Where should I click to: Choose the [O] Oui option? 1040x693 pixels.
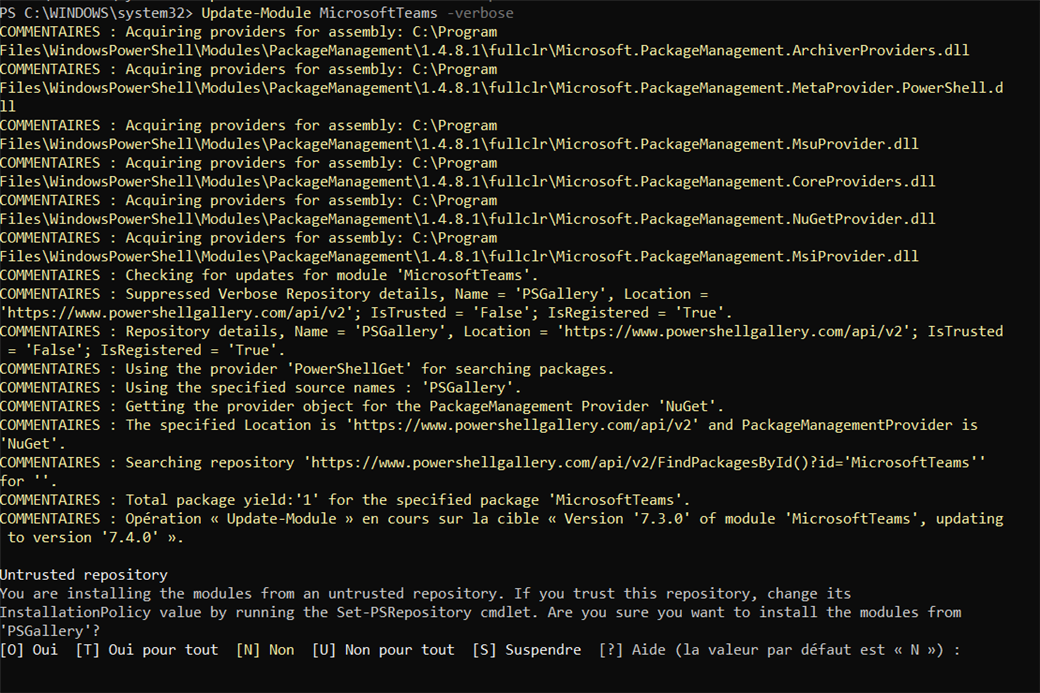coord(29,650)
